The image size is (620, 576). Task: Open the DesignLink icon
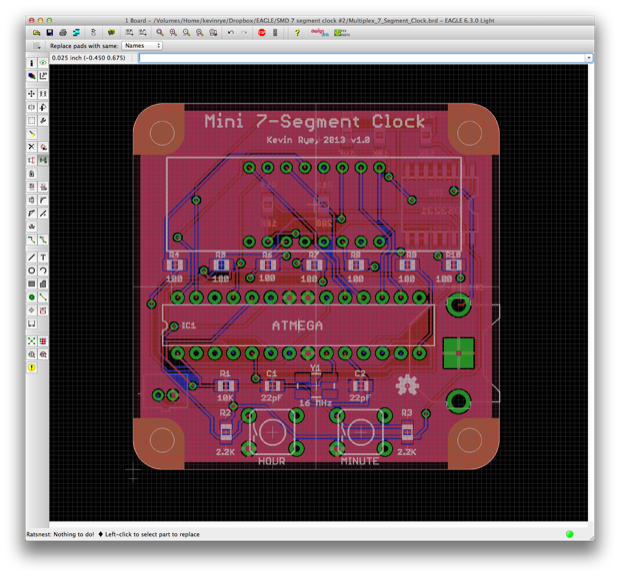[319, 32]
